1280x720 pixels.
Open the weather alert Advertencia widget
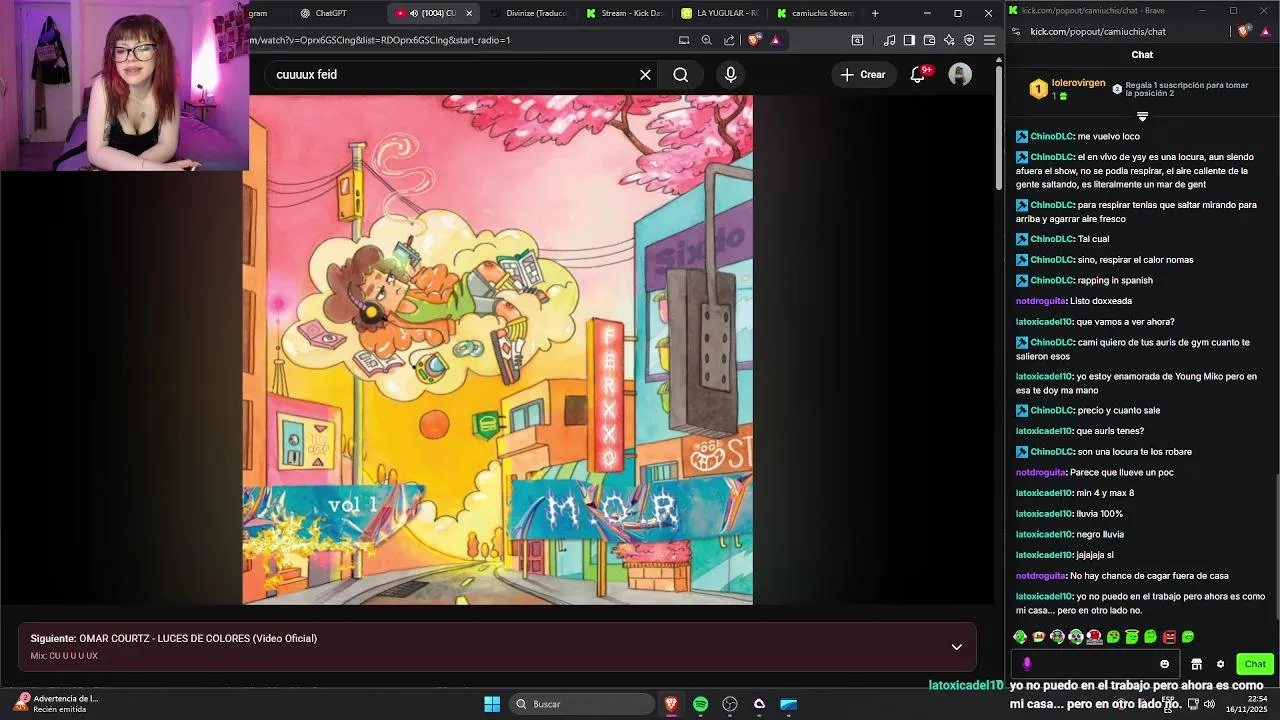point(55,703)
